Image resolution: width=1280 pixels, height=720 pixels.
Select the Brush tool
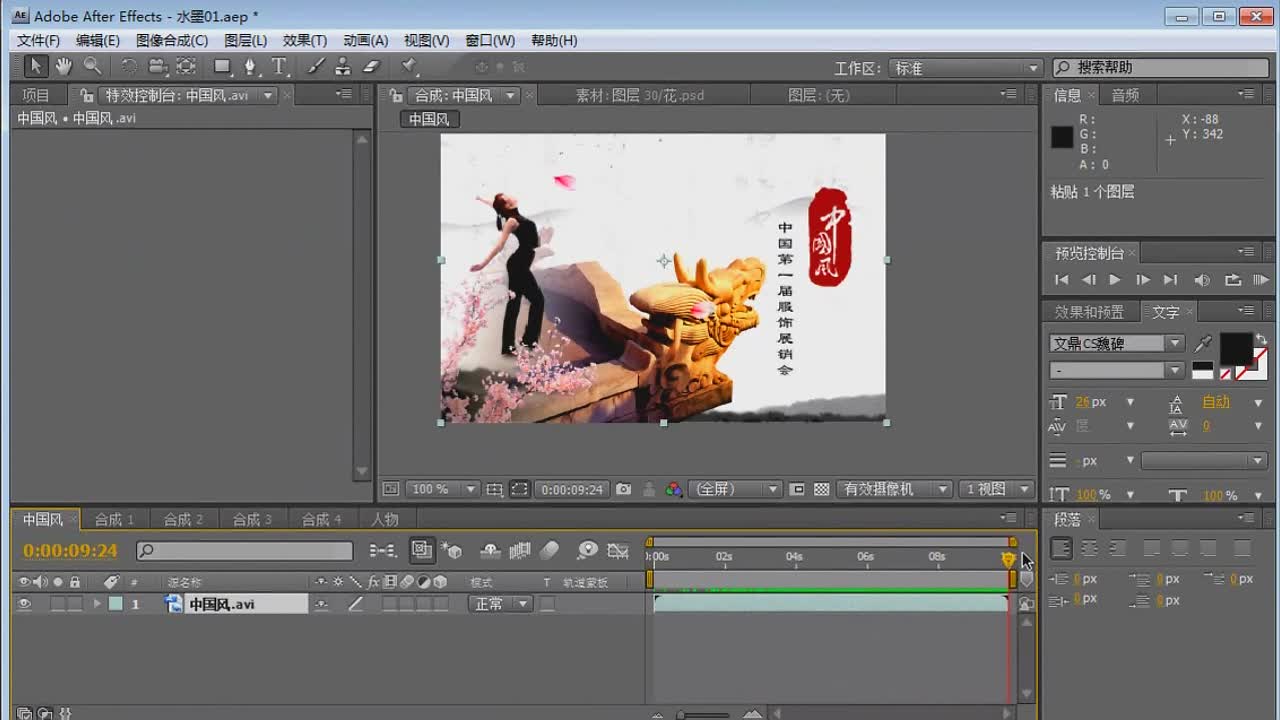tap(315, 67)
